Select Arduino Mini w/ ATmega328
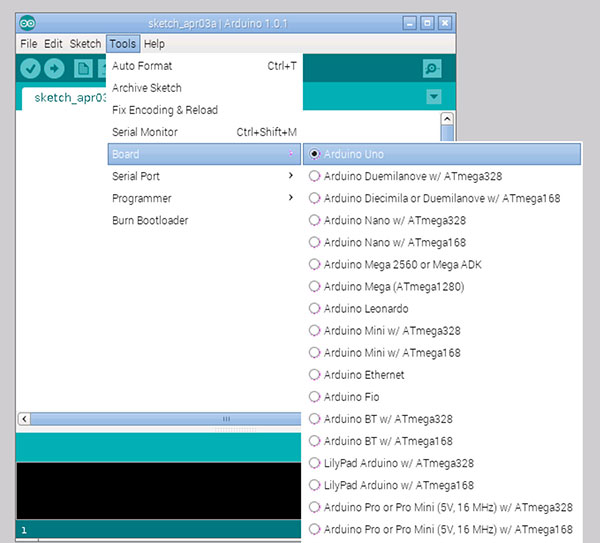Image resolution: width=600 pixels, height=543 pixels. coord(442,331)
